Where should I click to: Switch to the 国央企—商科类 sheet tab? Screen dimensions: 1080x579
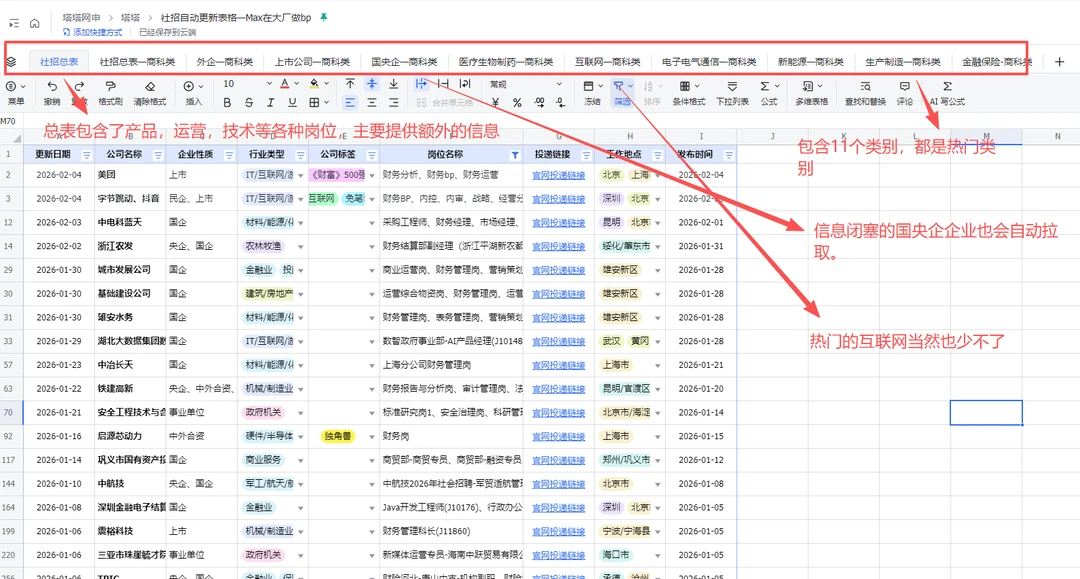(x=403, y=62)
